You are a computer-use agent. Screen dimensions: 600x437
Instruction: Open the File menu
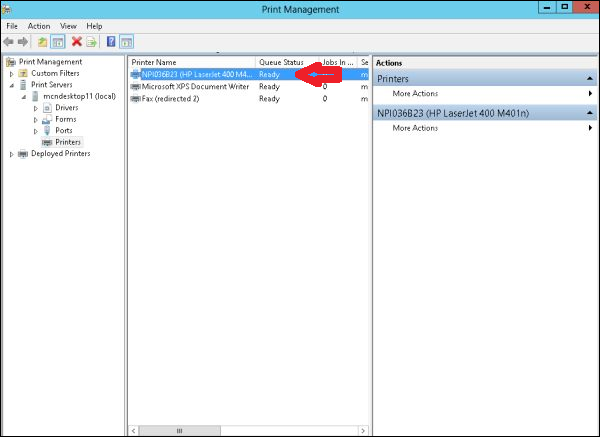click(x=12, y=26)
